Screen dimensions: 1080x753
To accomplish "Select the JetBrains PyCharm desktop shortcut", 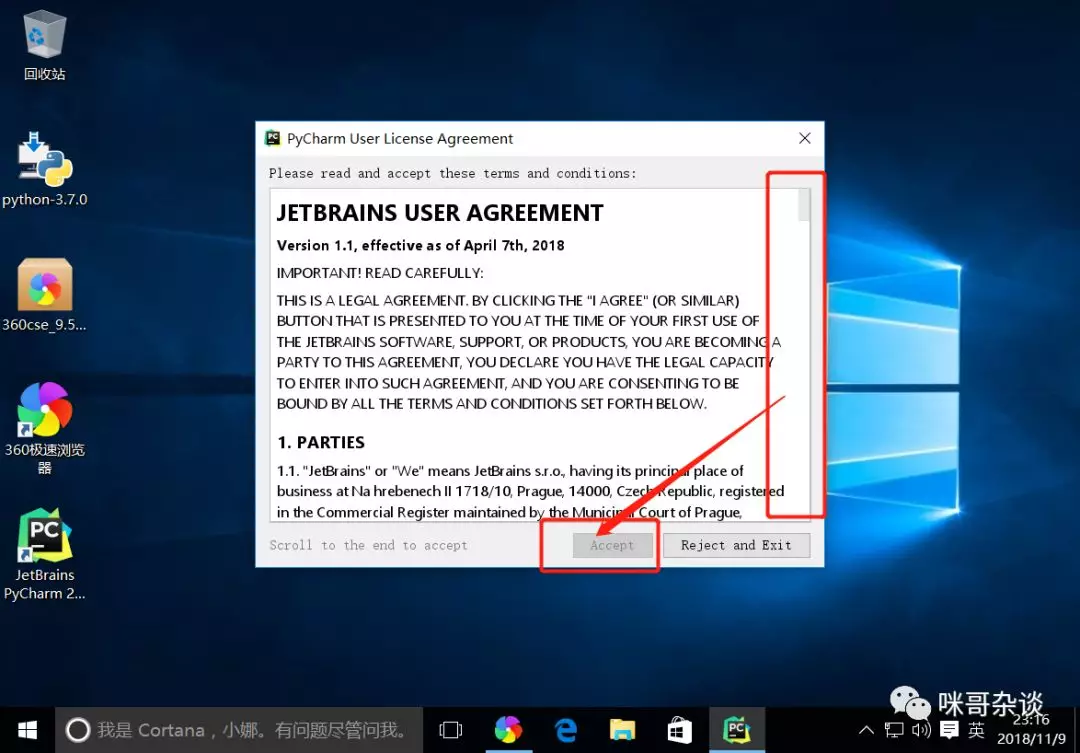I will tap(45, 554).
